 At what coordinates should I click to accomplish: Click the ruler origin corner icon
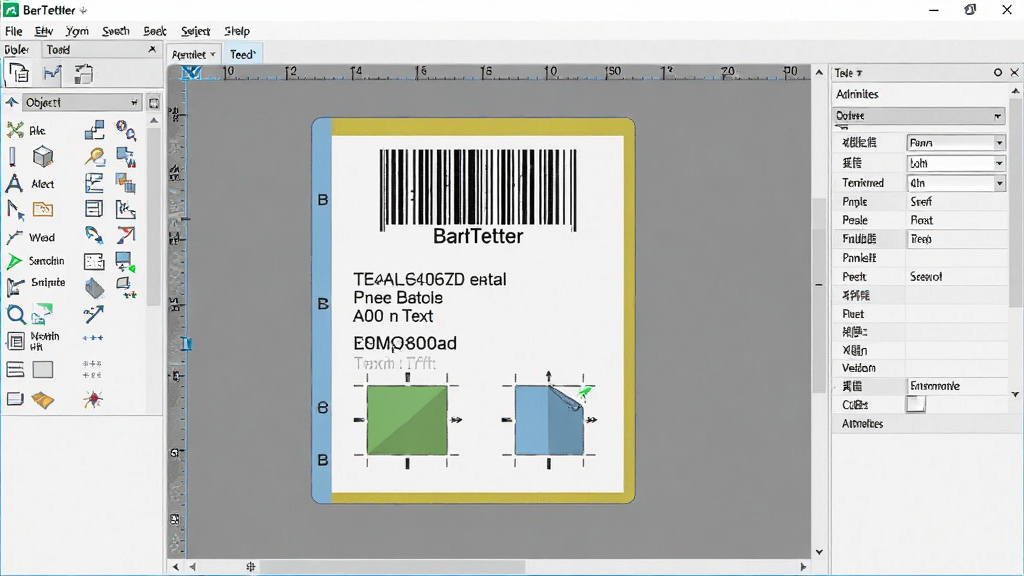(191, 72)
